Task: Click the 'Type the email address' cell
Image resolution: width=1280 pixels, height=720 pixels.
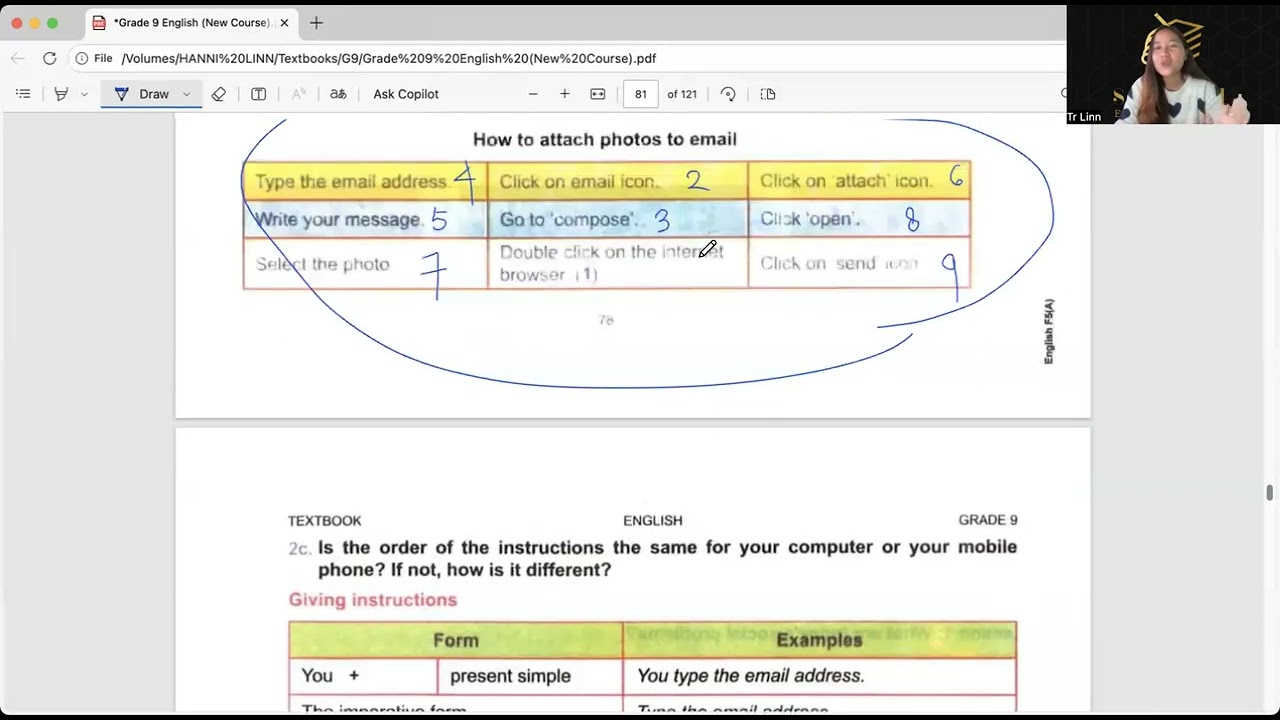Action: tap(365, 181)
